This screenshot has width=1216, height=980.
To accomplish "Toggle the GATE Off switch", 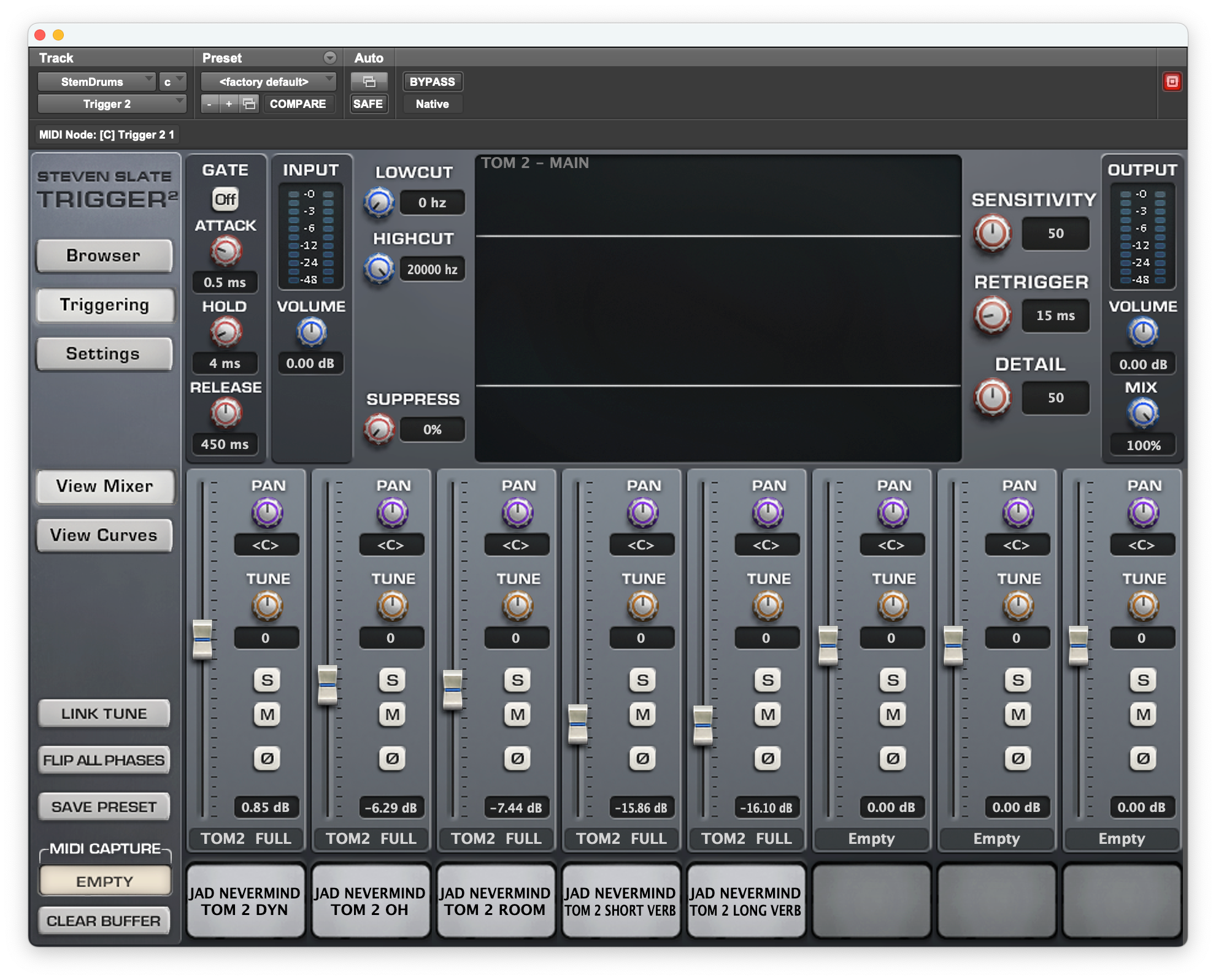I will tap(225, 199).
